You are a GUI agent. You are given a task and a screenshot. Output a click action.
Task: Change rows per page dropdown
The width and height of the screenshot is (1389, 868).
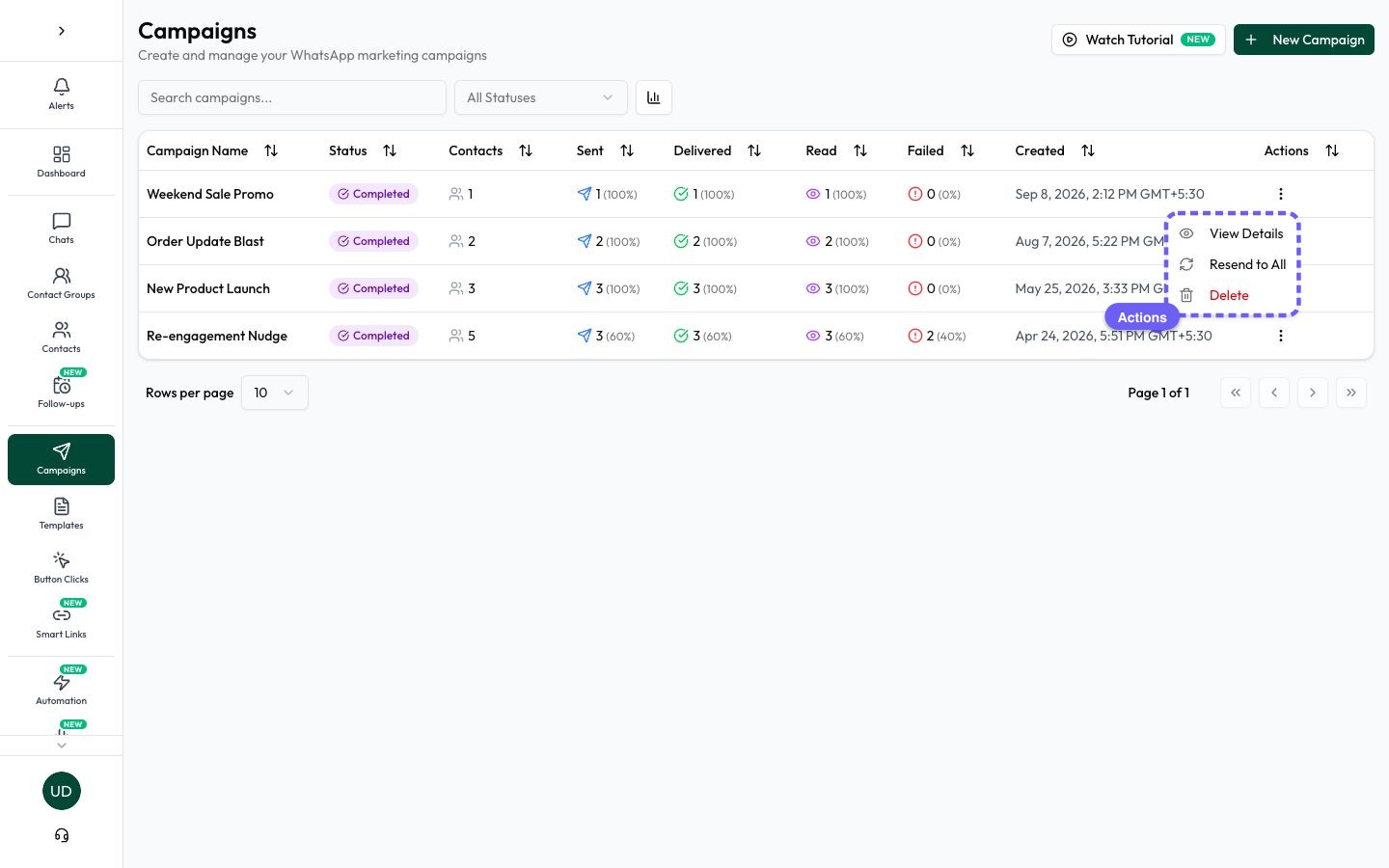pyautogui.click(x=275, y=393)
